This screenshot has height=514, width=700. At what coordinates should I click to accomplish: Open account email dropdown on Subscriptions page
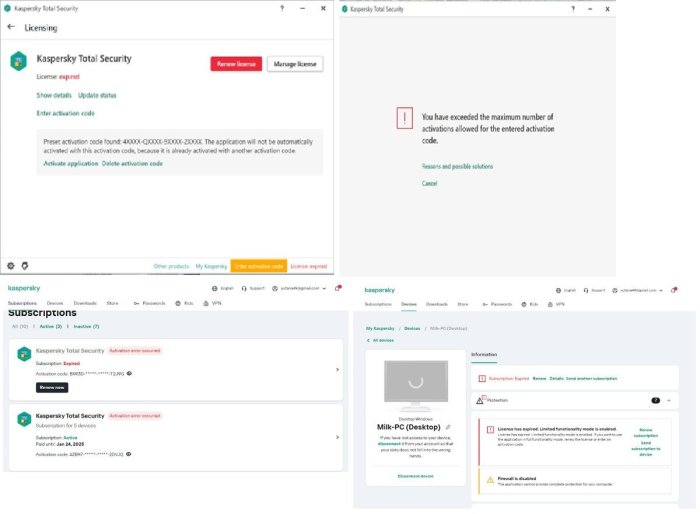(299, 288)
